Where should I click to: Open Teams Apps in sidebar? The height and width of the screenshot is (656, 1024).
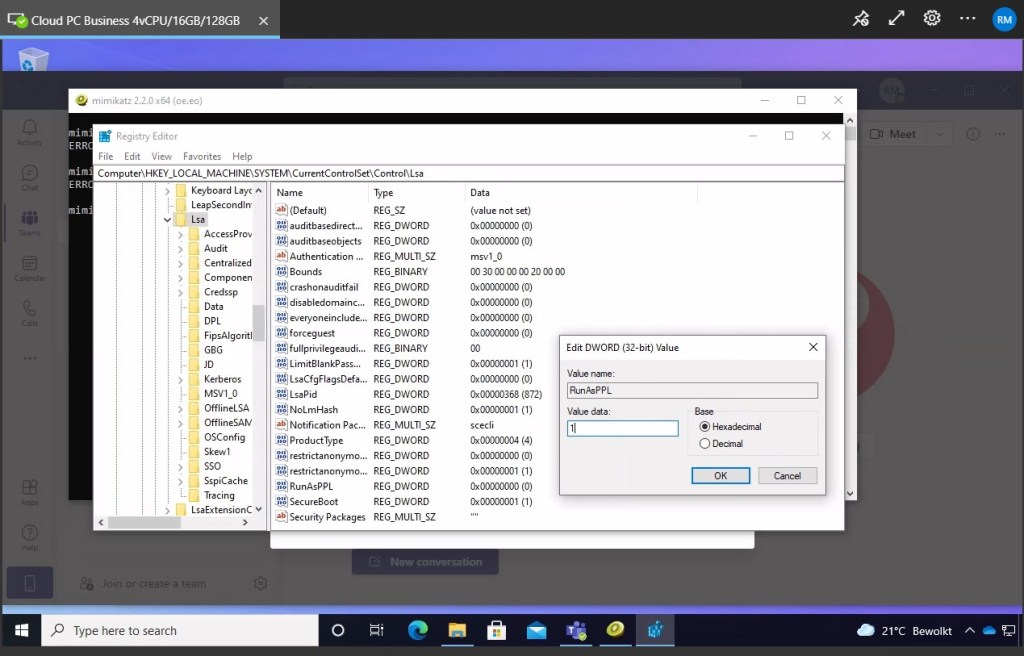coord(29,493)
